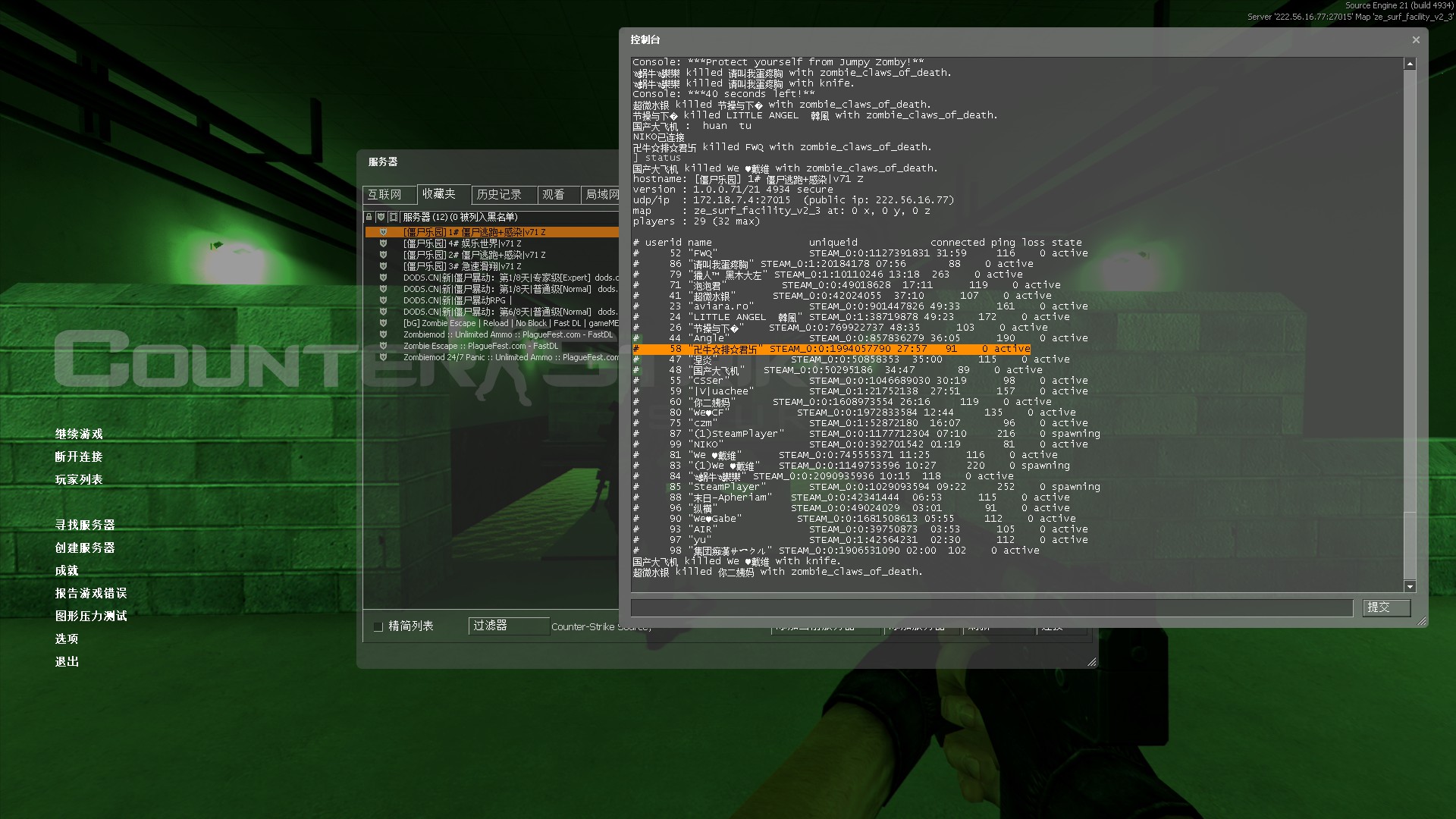The width and height of the screenshot is (1456, 819).
Task: Click console line for player "FWQ"
Action: pos(861,253)
